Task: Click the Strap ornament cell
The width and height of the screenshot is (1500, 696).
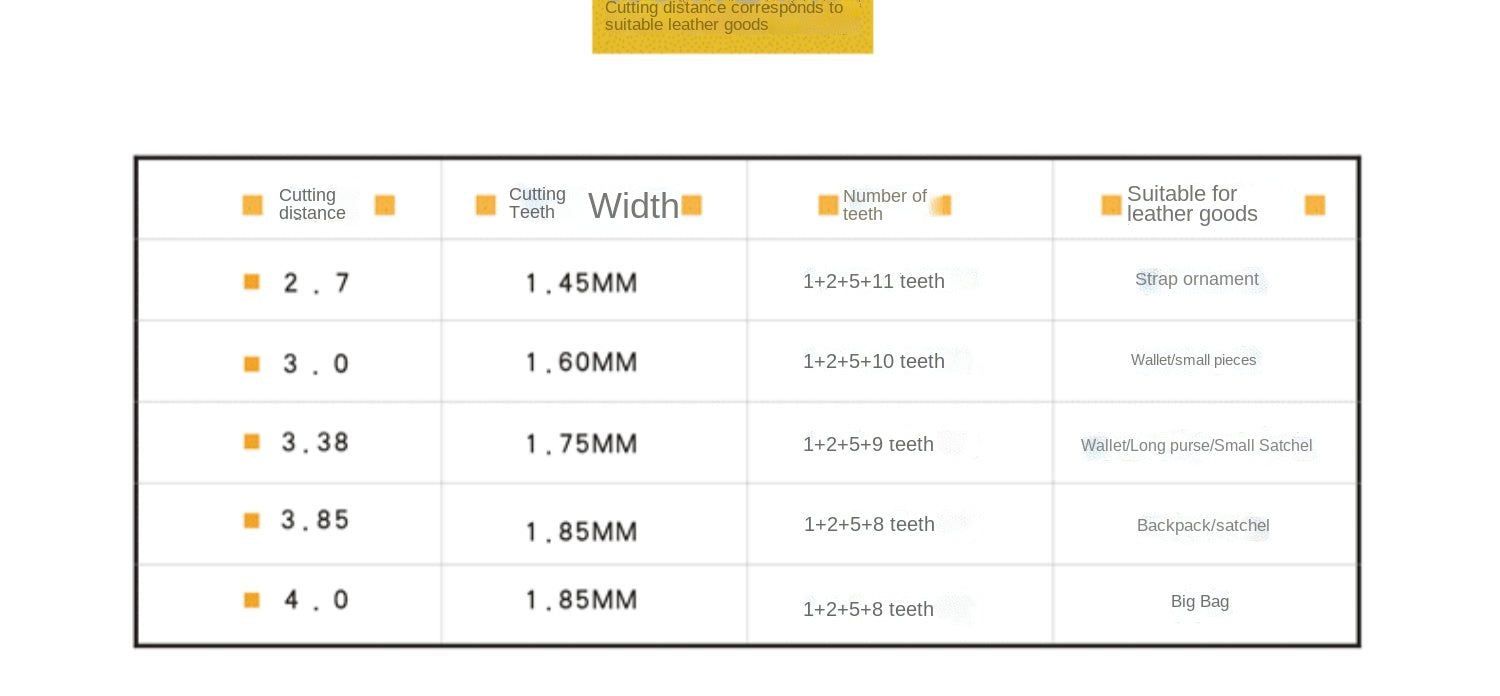Action: [1197, 279]
